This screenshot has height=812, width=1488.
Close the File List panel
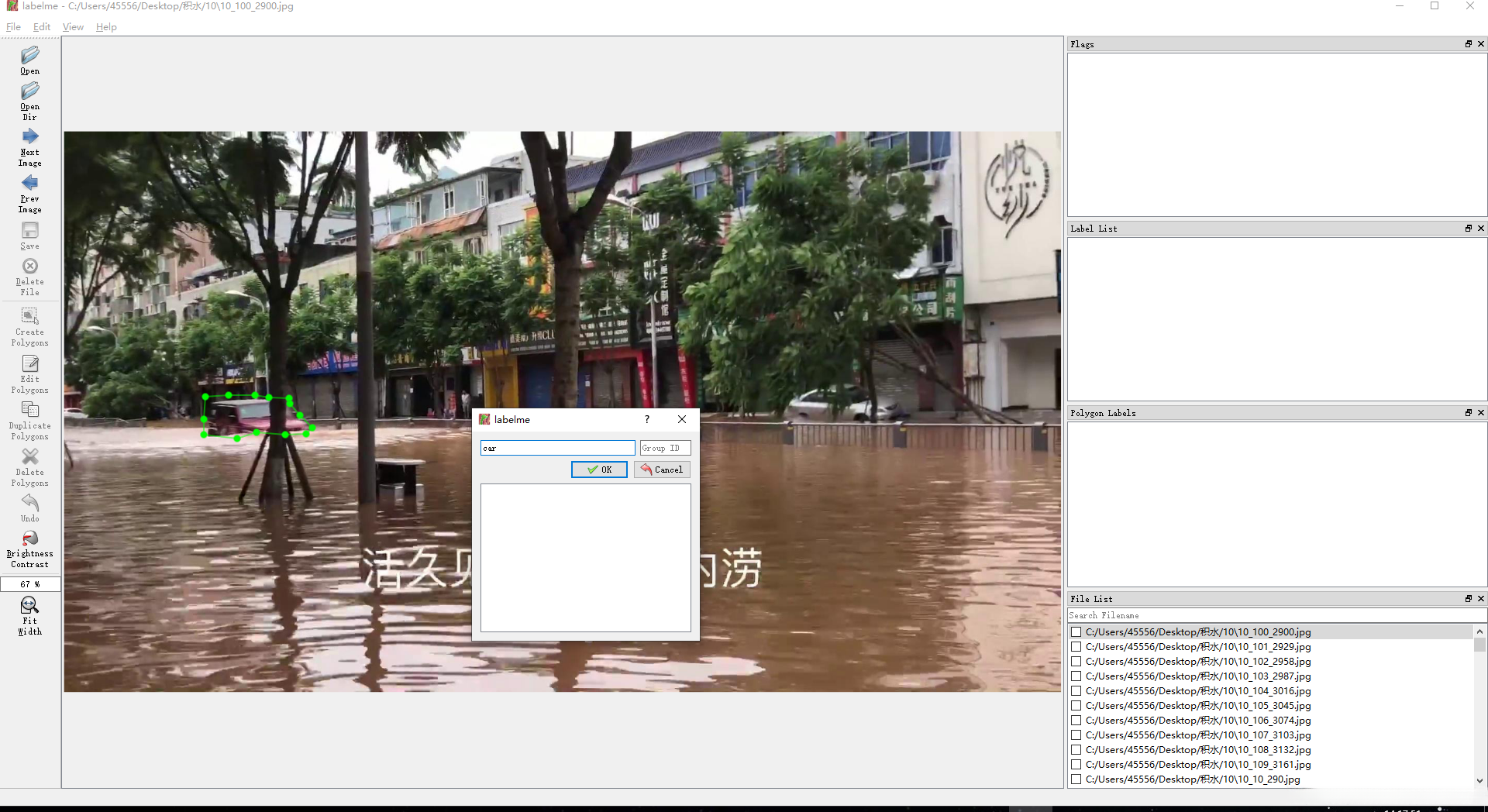(1480, 599)
